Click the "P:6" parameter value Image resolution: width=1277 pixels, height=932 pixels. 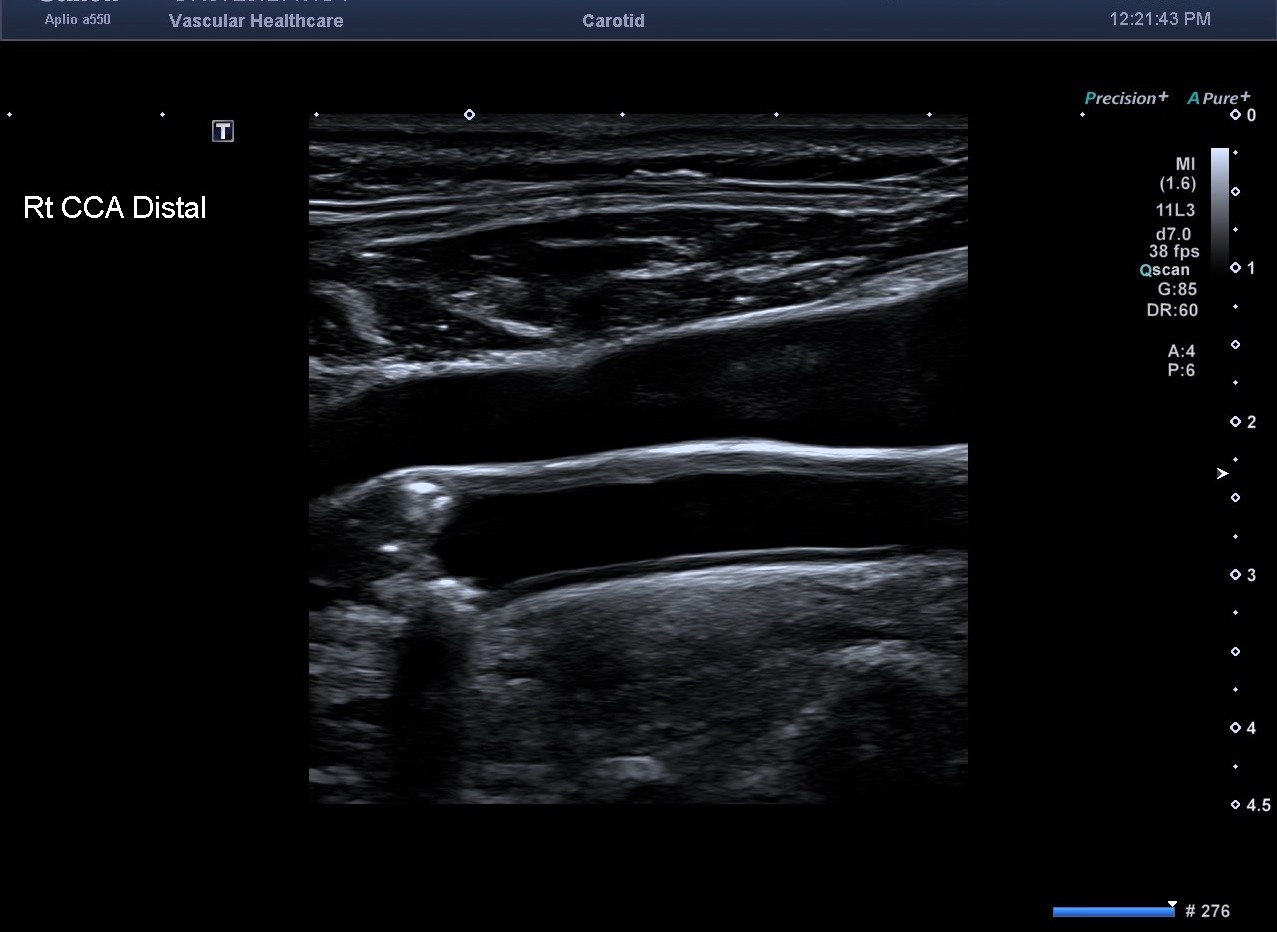[x=1181, y=370]
